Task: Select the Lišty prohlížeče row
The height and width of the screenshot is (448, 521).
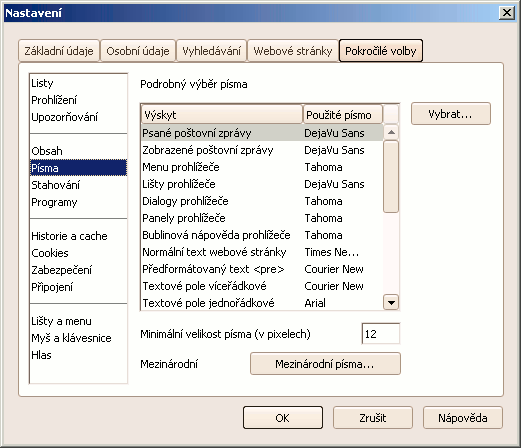Action: (x=262, y=184)
